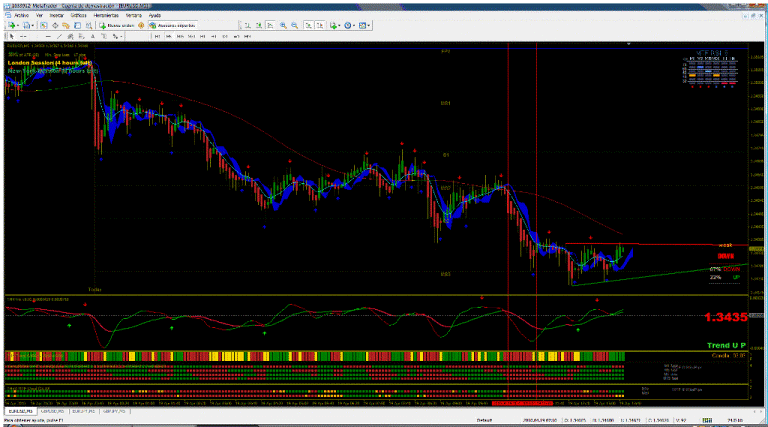Click the red vertical line on chart
768x427 pixels.
point(538,150)
